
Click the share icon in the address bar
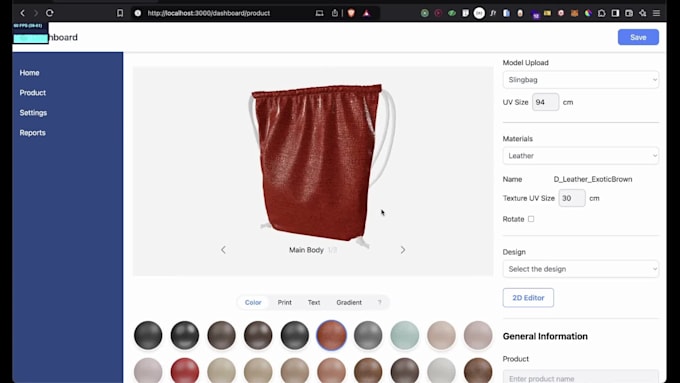point(335,13)
